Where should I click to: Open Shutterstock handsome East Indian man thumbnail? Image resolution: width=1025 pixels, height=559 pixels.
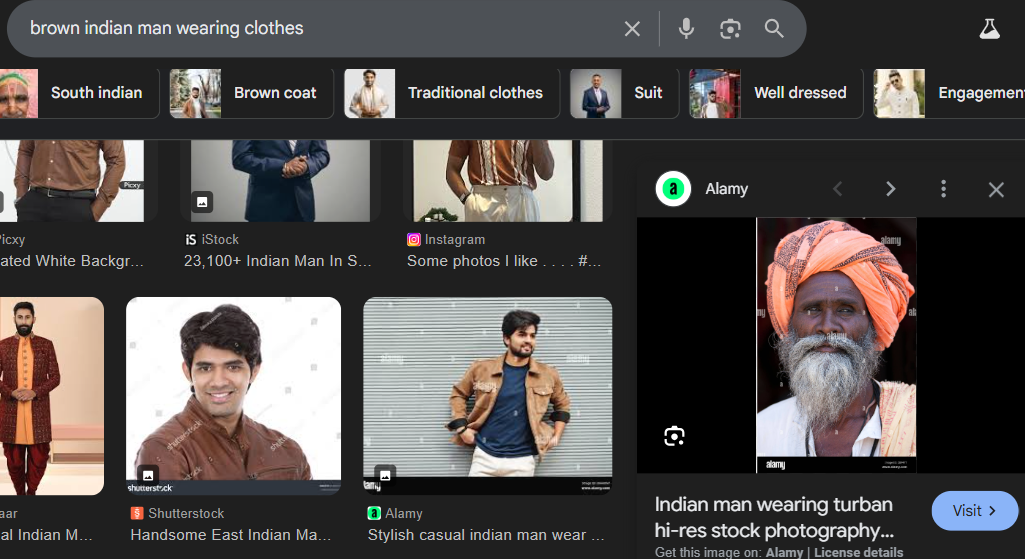(x=233, y=395)
